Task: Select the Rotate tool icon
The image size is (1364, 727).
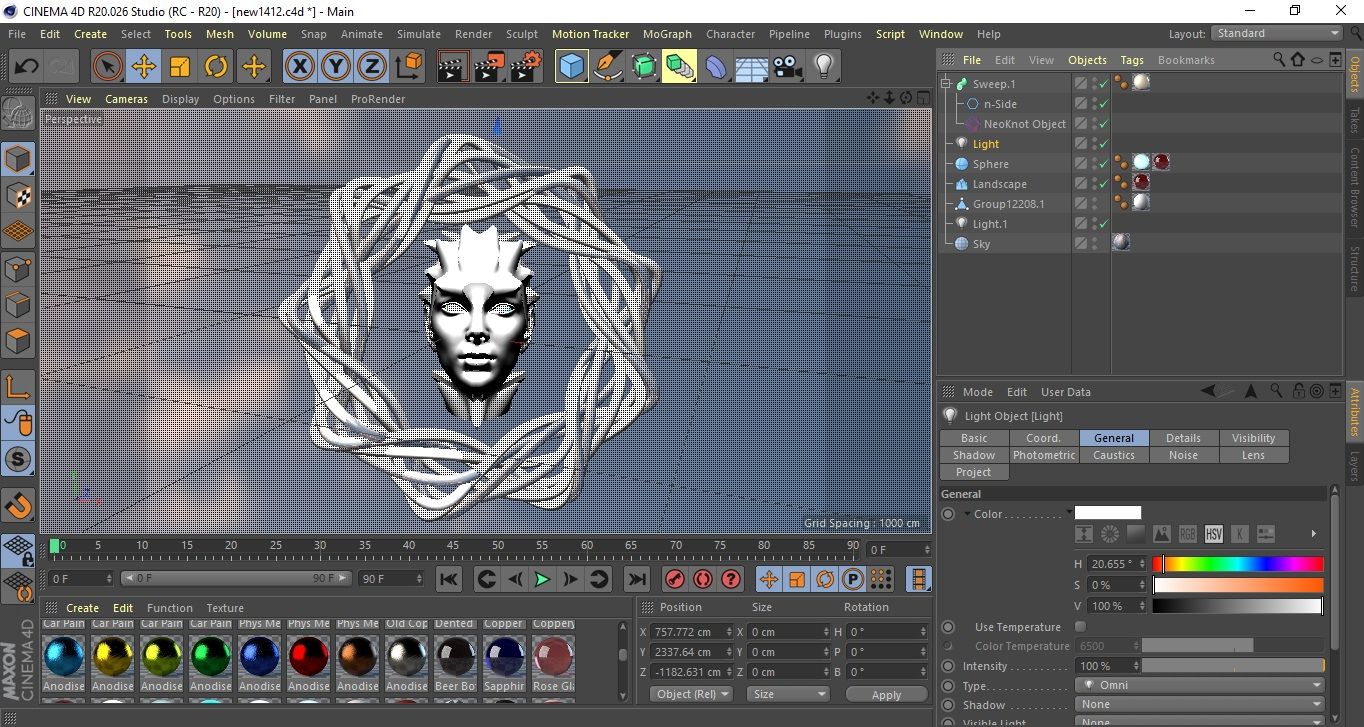Action: coord(216,67)
